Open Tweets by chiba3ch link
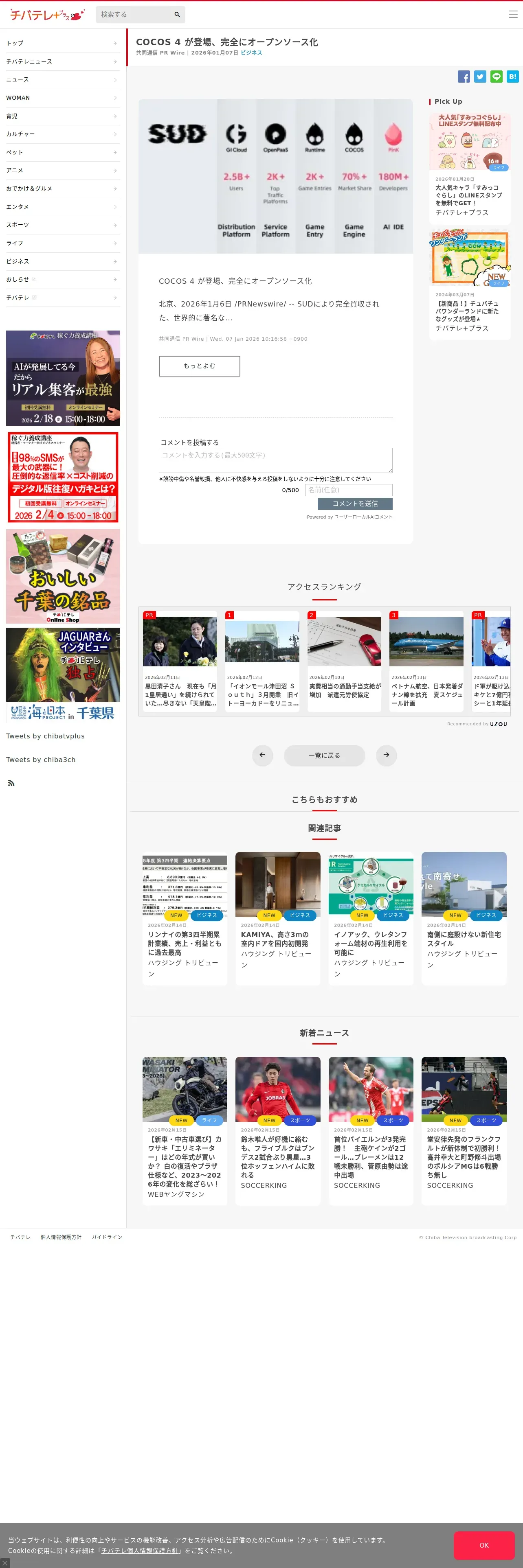Viewport: 523px width, 1568px height. pos(41,760)
